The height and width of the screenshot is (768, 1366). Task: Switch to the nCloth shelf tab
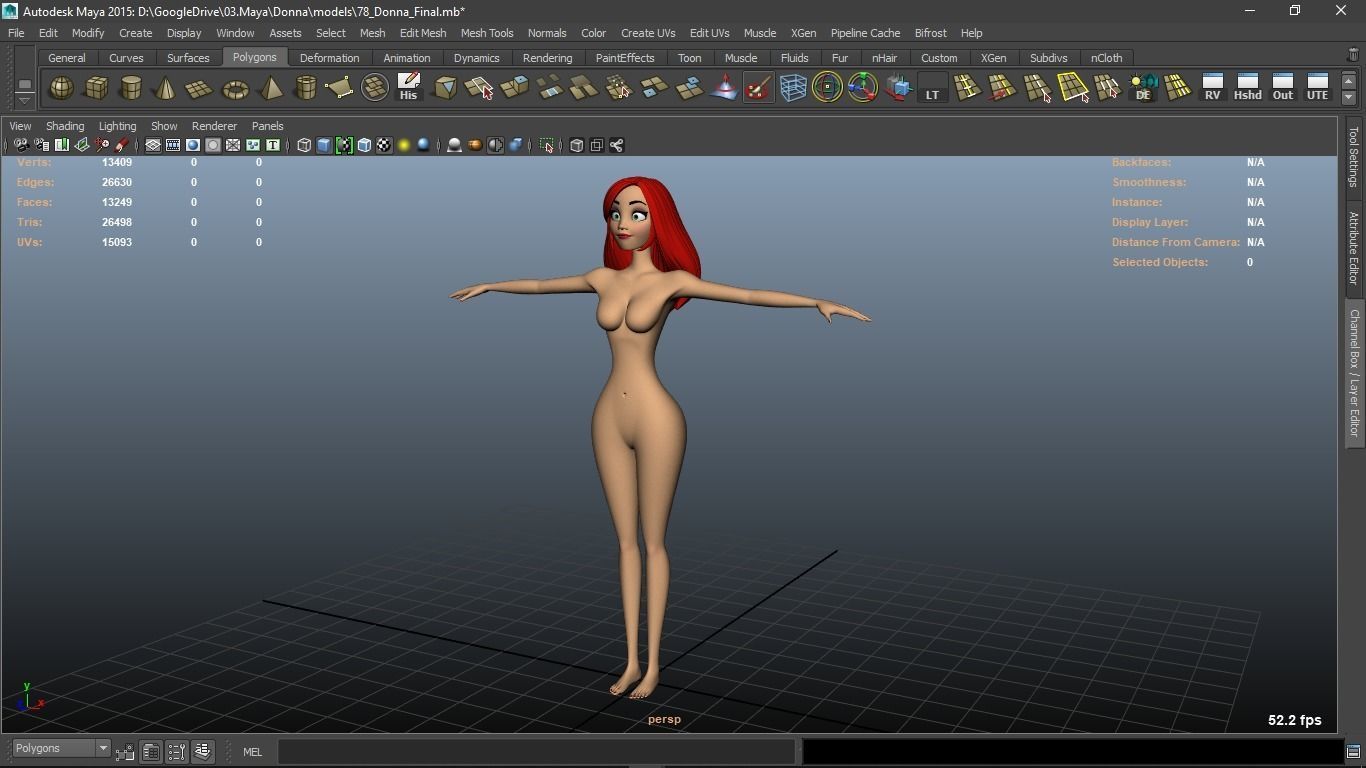(x=1106, y=58)
